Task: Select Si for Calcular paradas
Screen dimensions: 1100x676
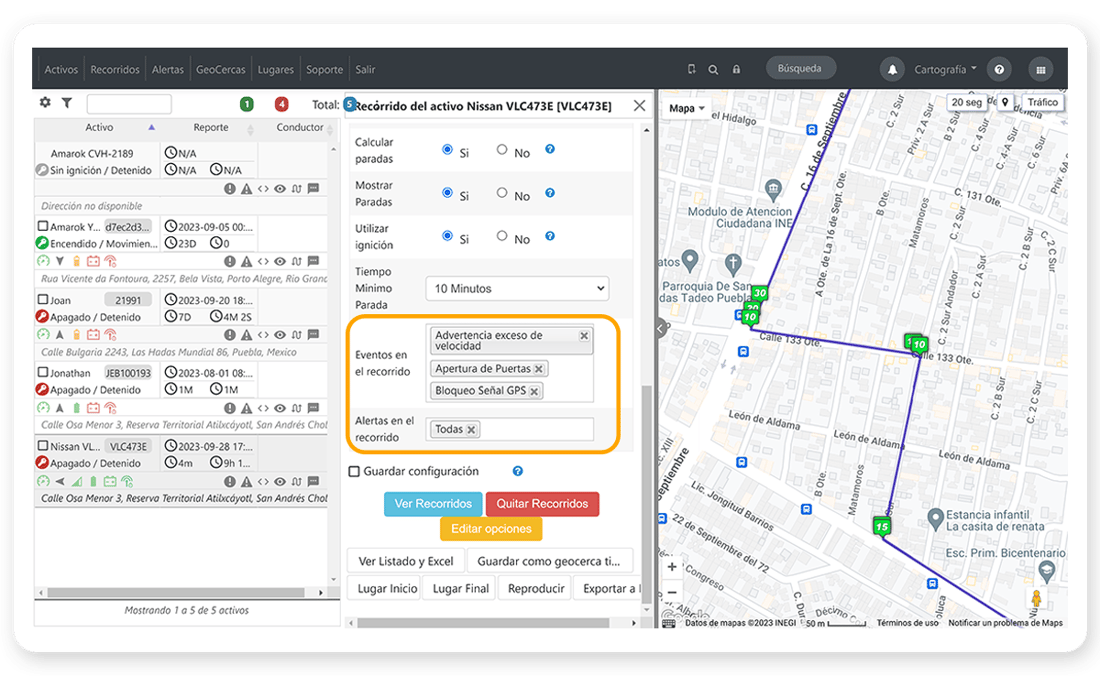Action: pyautogui.click(x=447, y=149)
